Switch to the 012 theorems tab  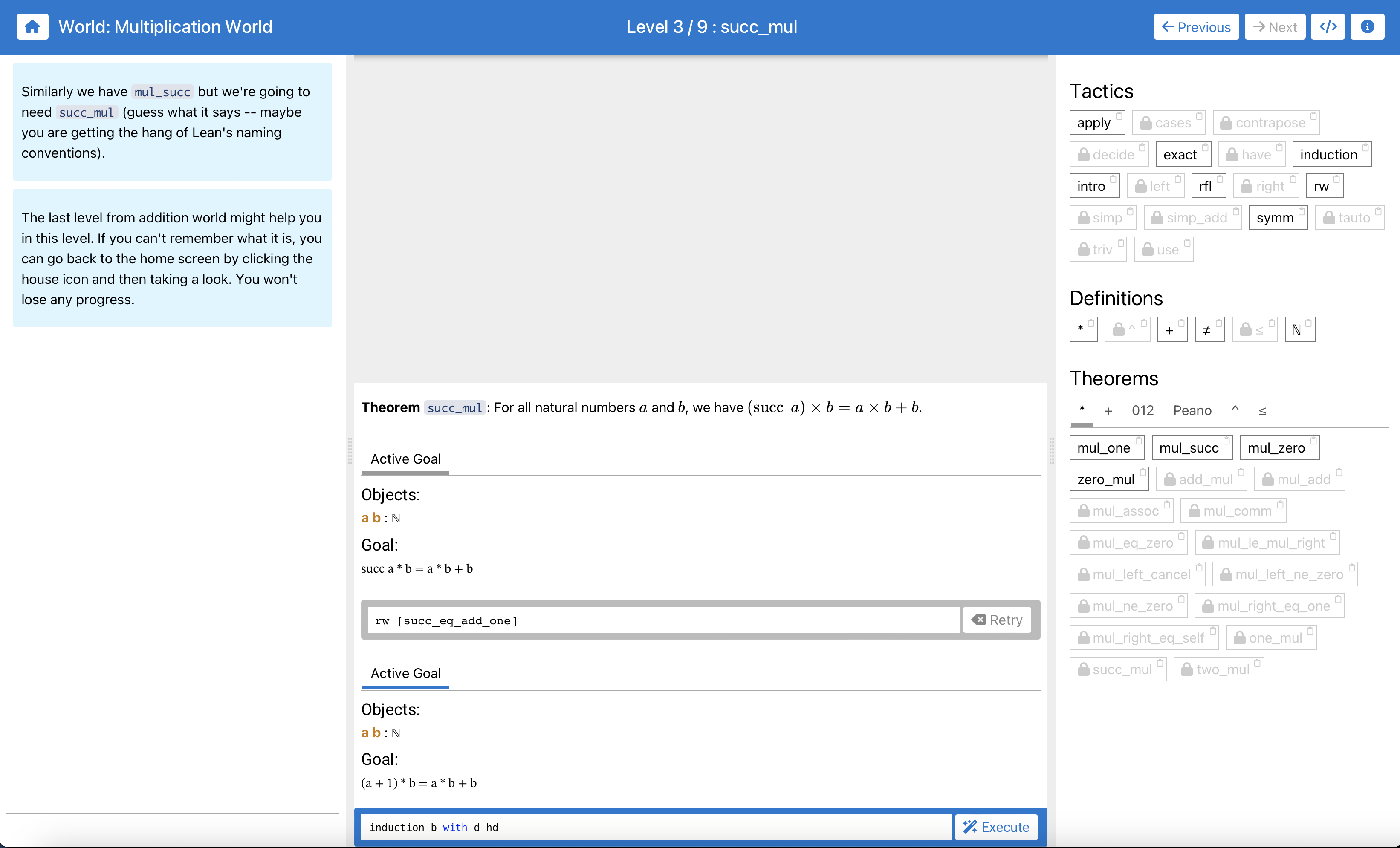[1142, 410]
